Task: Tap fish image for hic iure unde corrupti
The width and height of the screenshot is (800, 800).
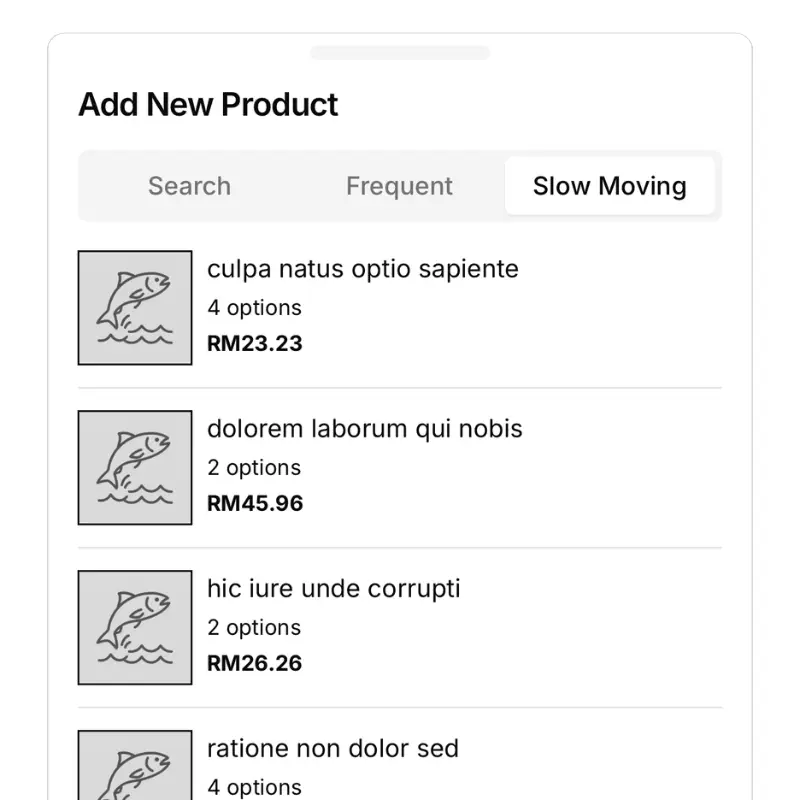Action: pyautogui.click(x=135, y=628)
